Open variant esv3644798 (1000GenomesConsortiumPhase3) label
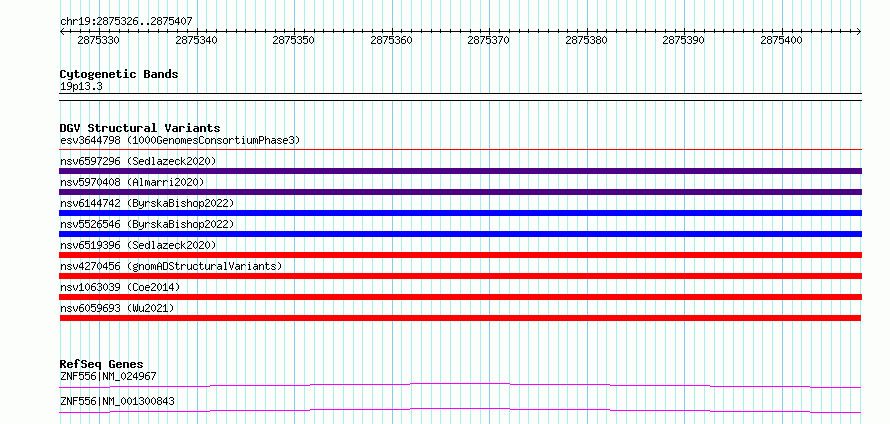 coord(180,140)
